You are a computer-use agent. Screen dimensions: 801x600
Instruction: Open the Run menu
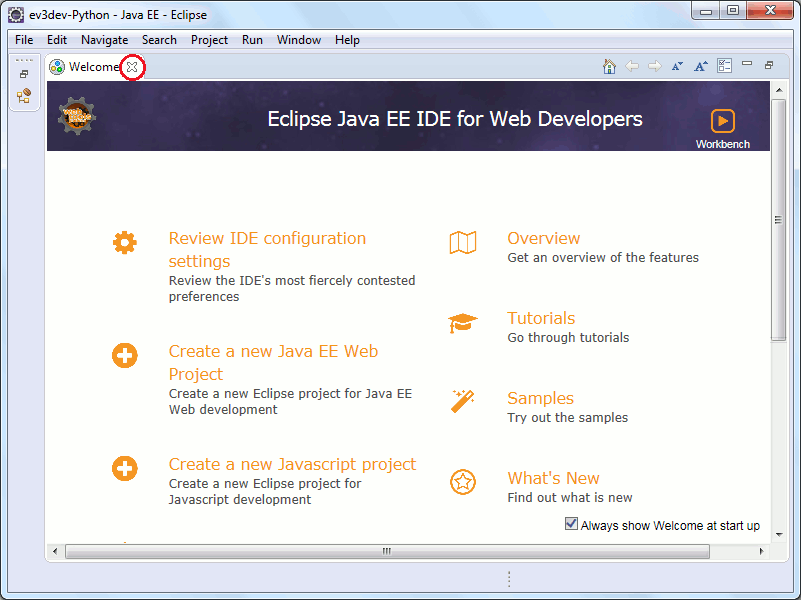click(252, 40)
